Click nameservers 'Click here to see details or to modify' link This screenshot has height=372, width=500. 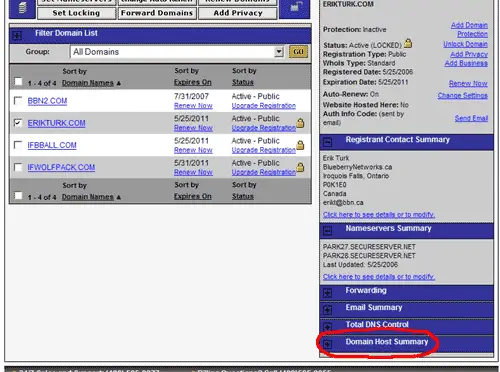[x=379, y=277]
